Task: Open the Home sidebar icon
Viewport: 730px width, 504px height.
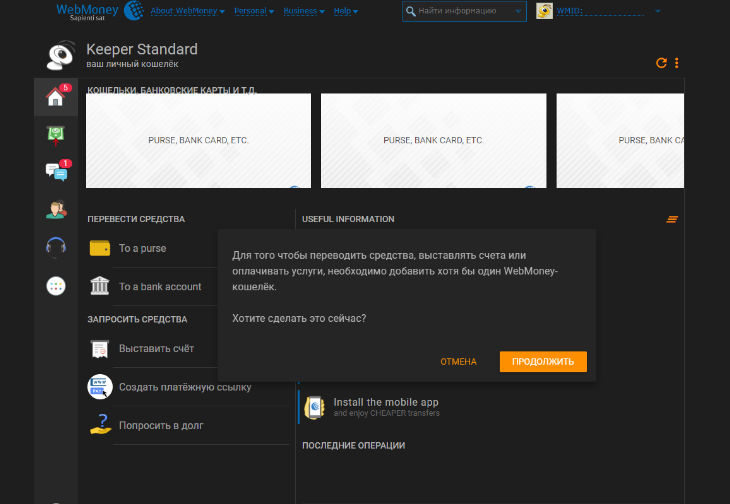Action: coord(55,96)
